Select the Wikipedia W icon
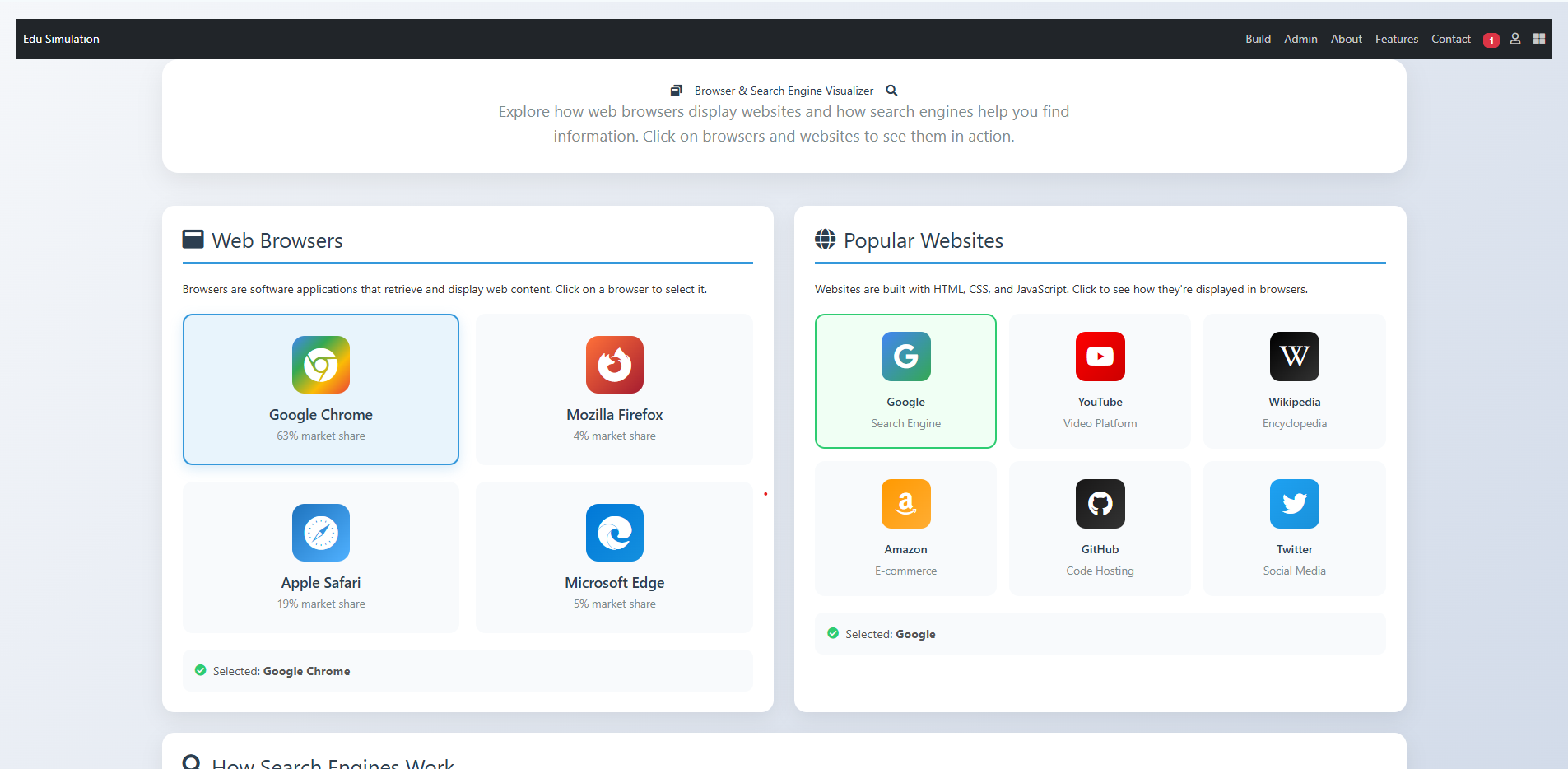 pos(1295,357)
